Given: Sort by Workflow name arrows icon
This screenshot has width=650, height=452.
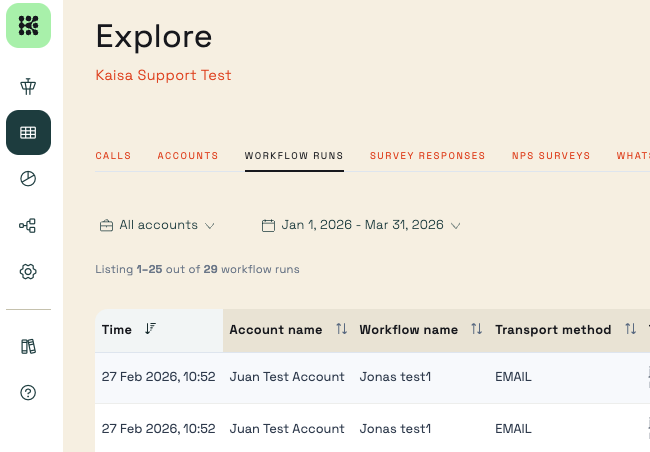Looking at the screenshot, I should pyautogui.click(x=477, y=329).
